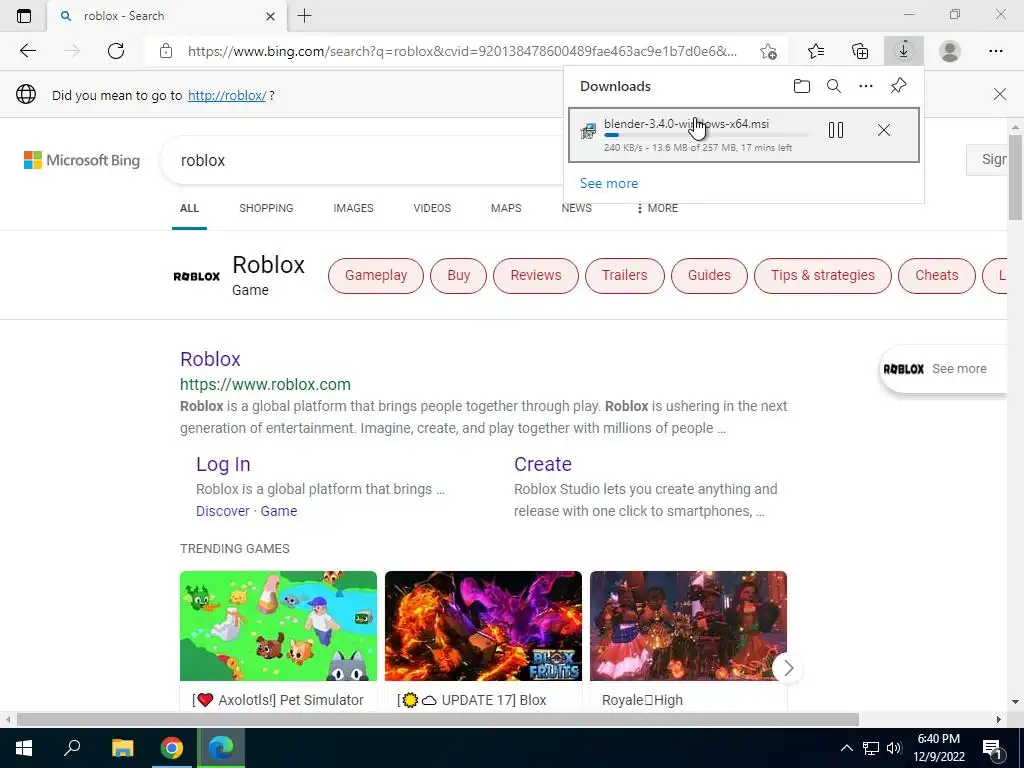The width and height of the screenshot is (1024, 768).
Task: Click the horizontal scrollbar at page bottom
Action: (438, 719)
